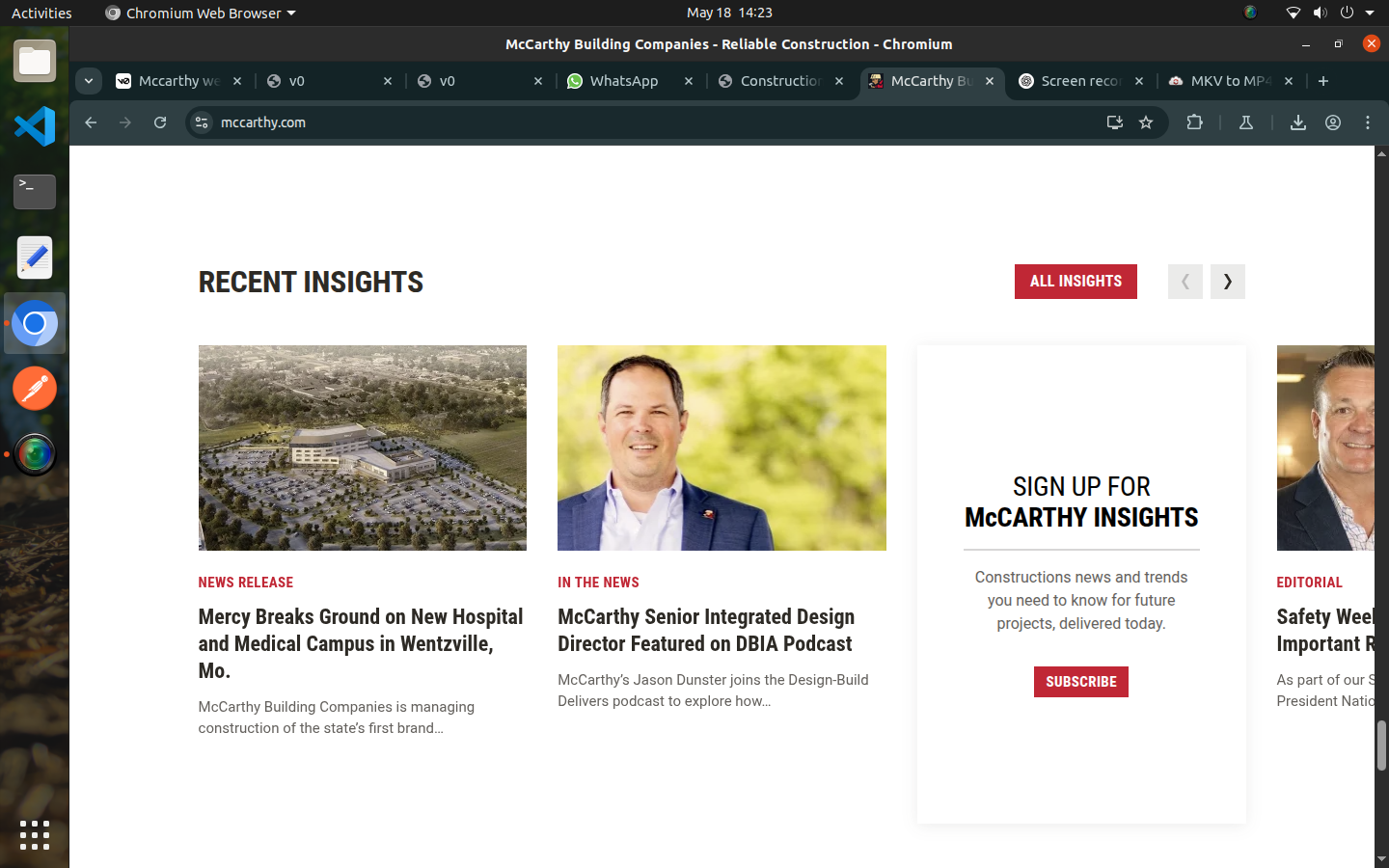Switch to the Construction tab
This screenshot has width=1389, height=868.
[779, 81]
